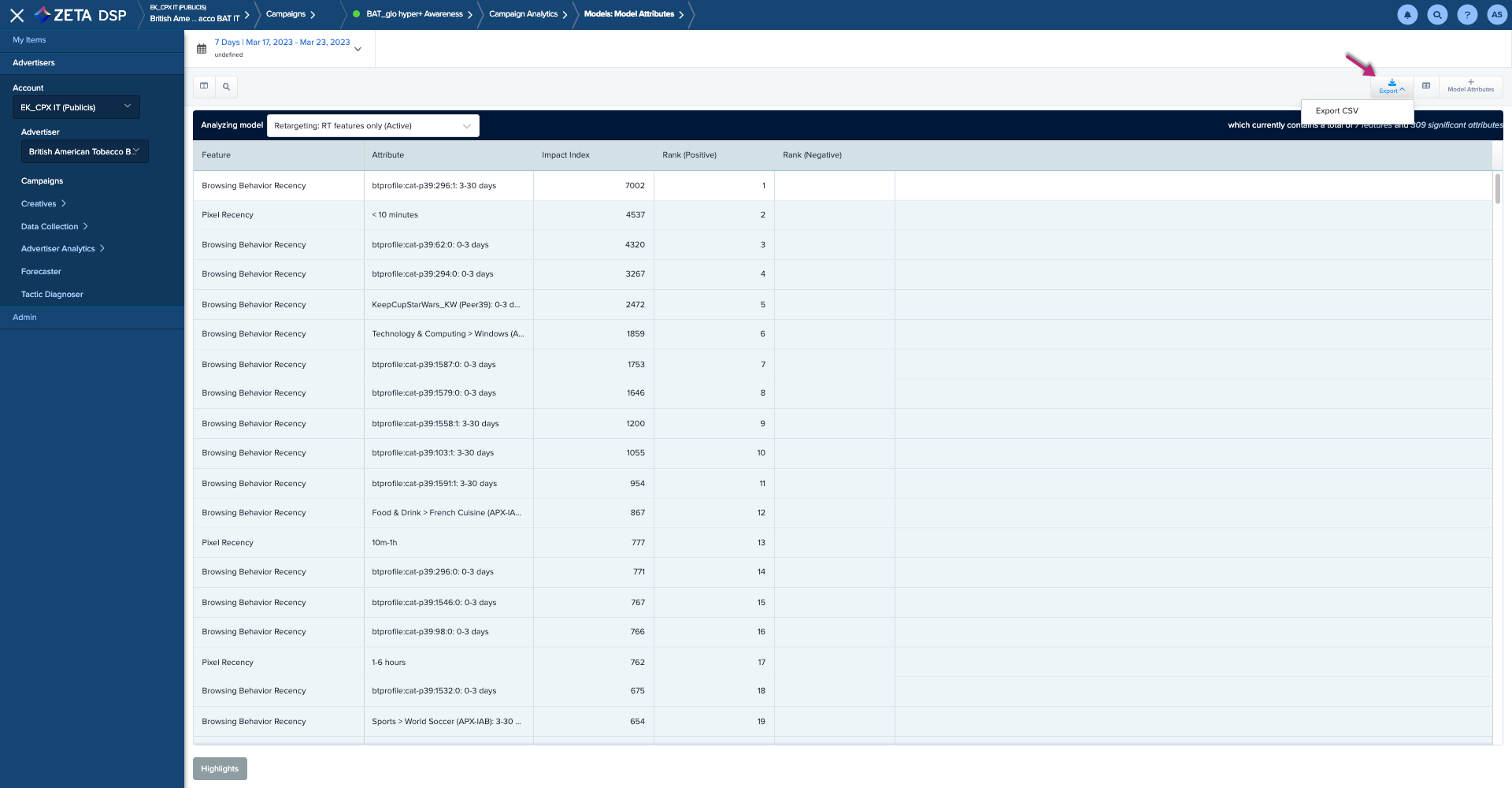
Task: Click the table view icon beside Export
Action: click(1426, 87)
